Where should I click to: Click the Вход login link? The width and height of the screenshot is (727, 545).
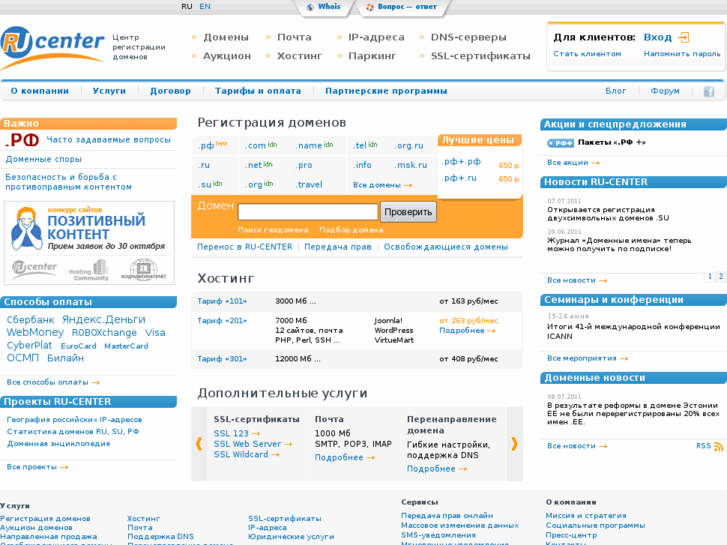657,38
